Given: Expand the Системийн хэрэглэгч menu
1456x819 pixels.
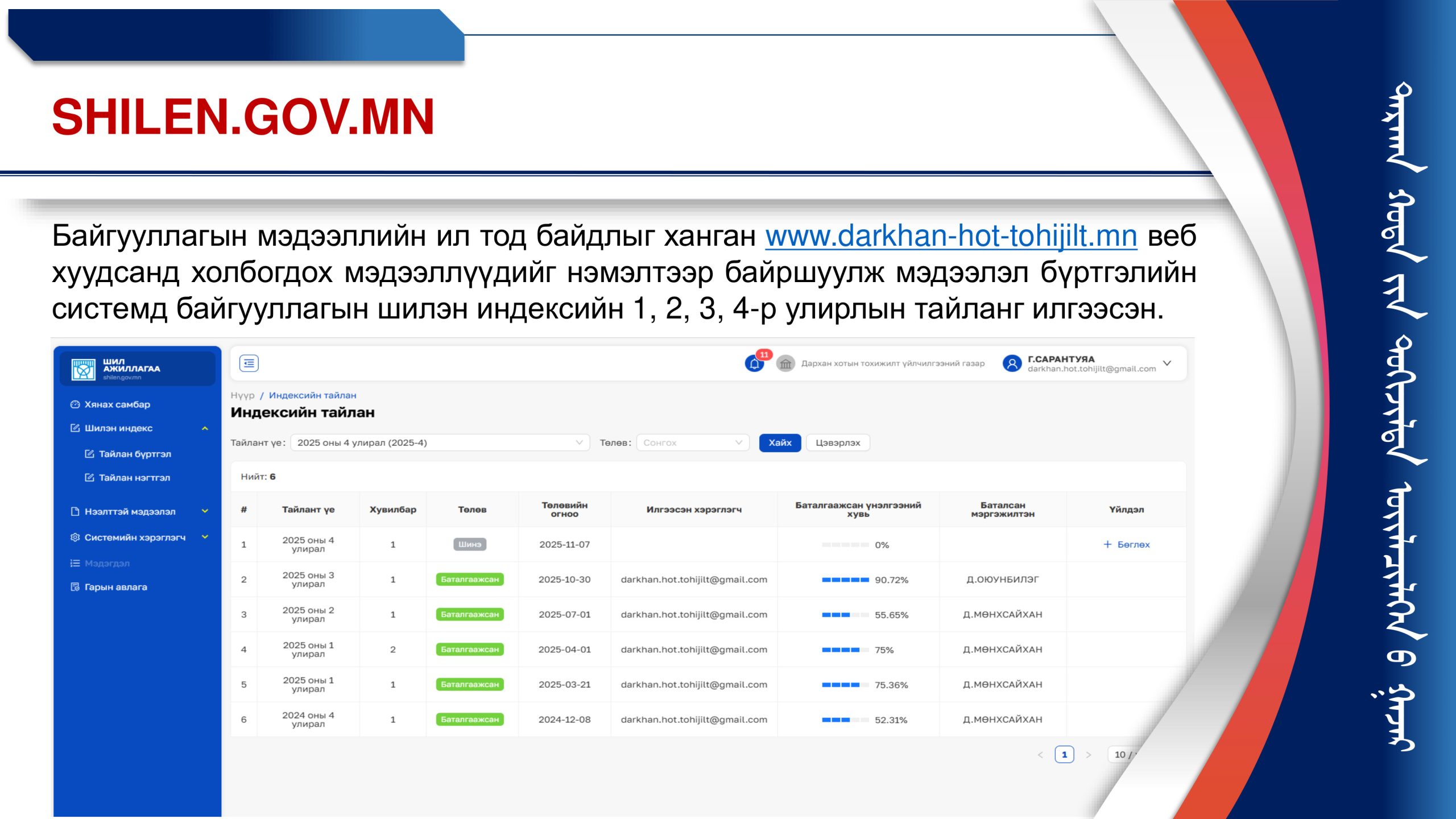Looking at the screenshot, I should tap(205, 537).
